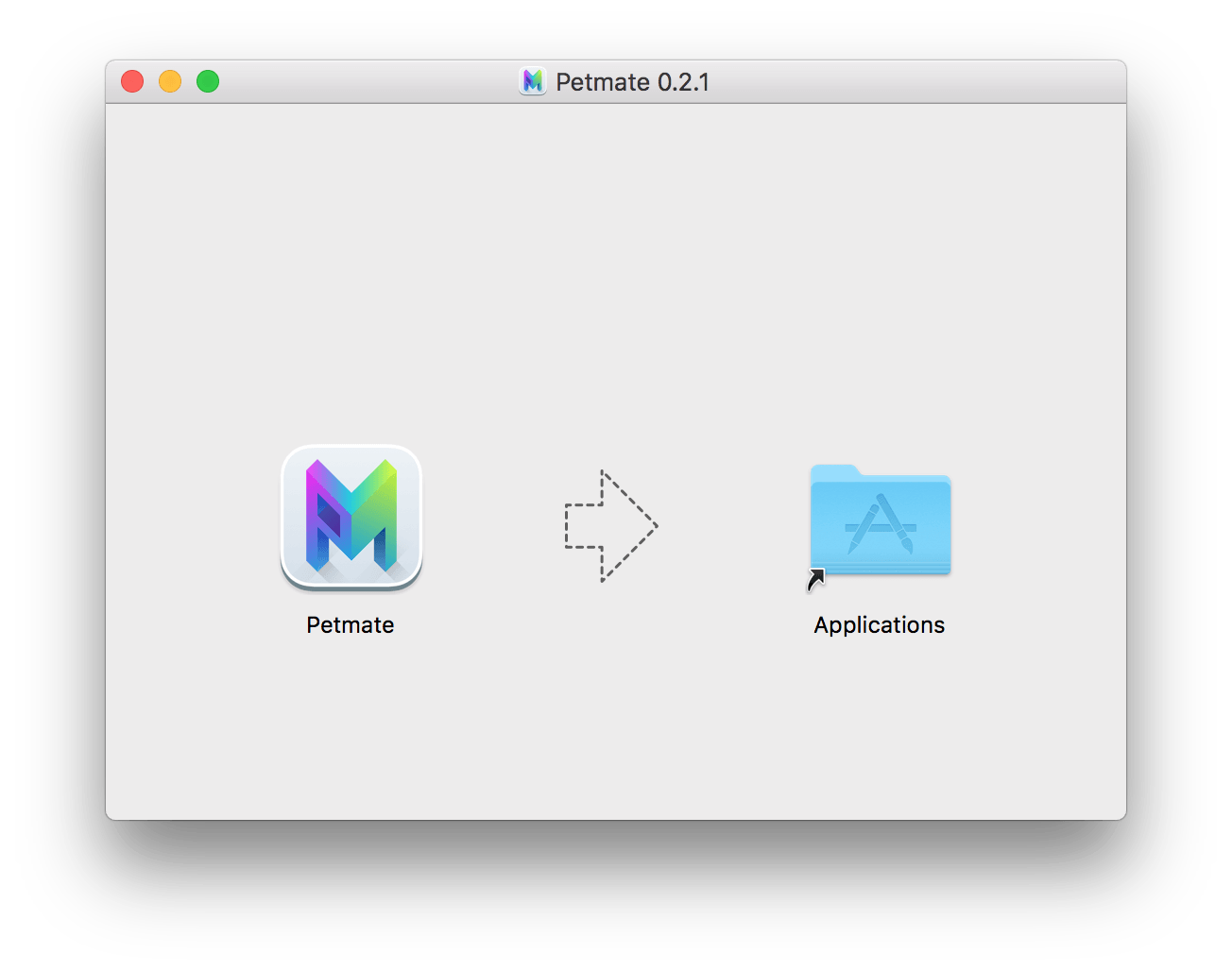This screenshot has width=1232, height=971.
Task: Minimize the window with the yellow button
Action: (x=170, y=81)
